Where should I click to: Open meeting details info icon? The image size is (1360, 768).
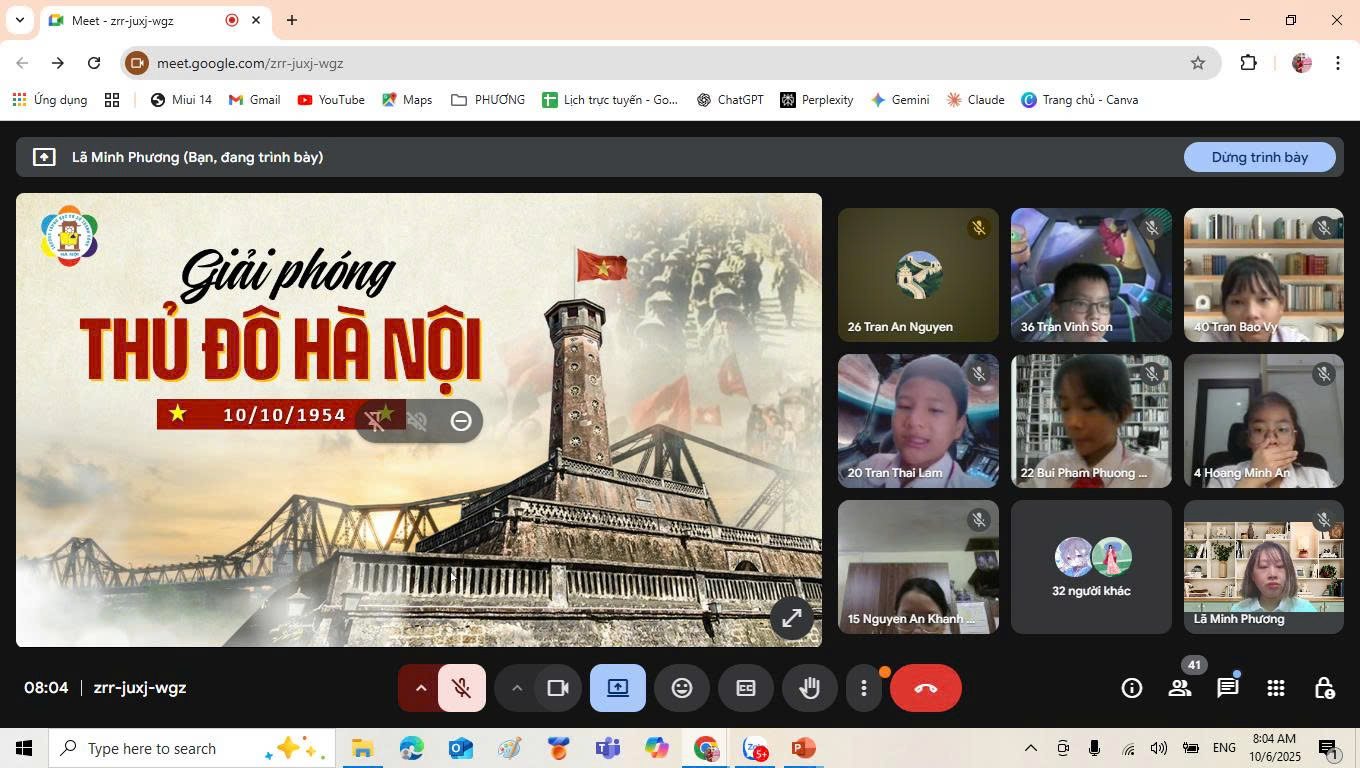[x=1132, y=688]
